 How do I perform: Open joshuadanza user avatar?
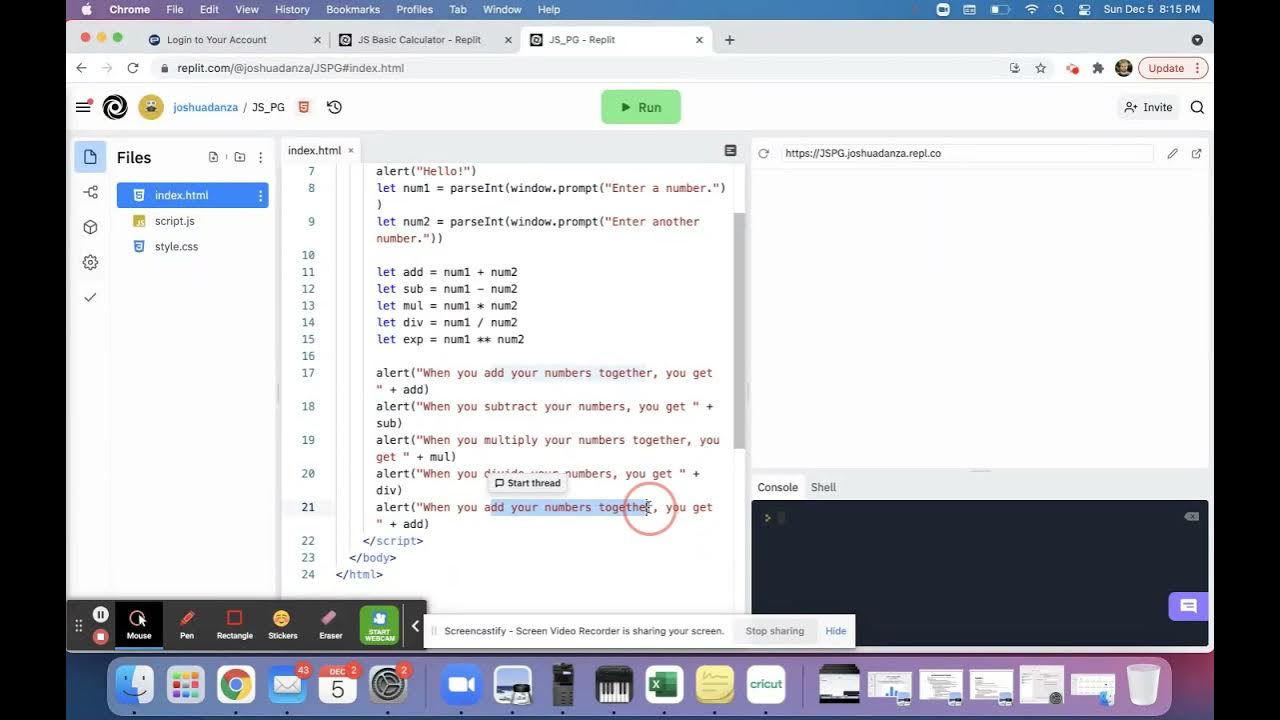point(151,107)
